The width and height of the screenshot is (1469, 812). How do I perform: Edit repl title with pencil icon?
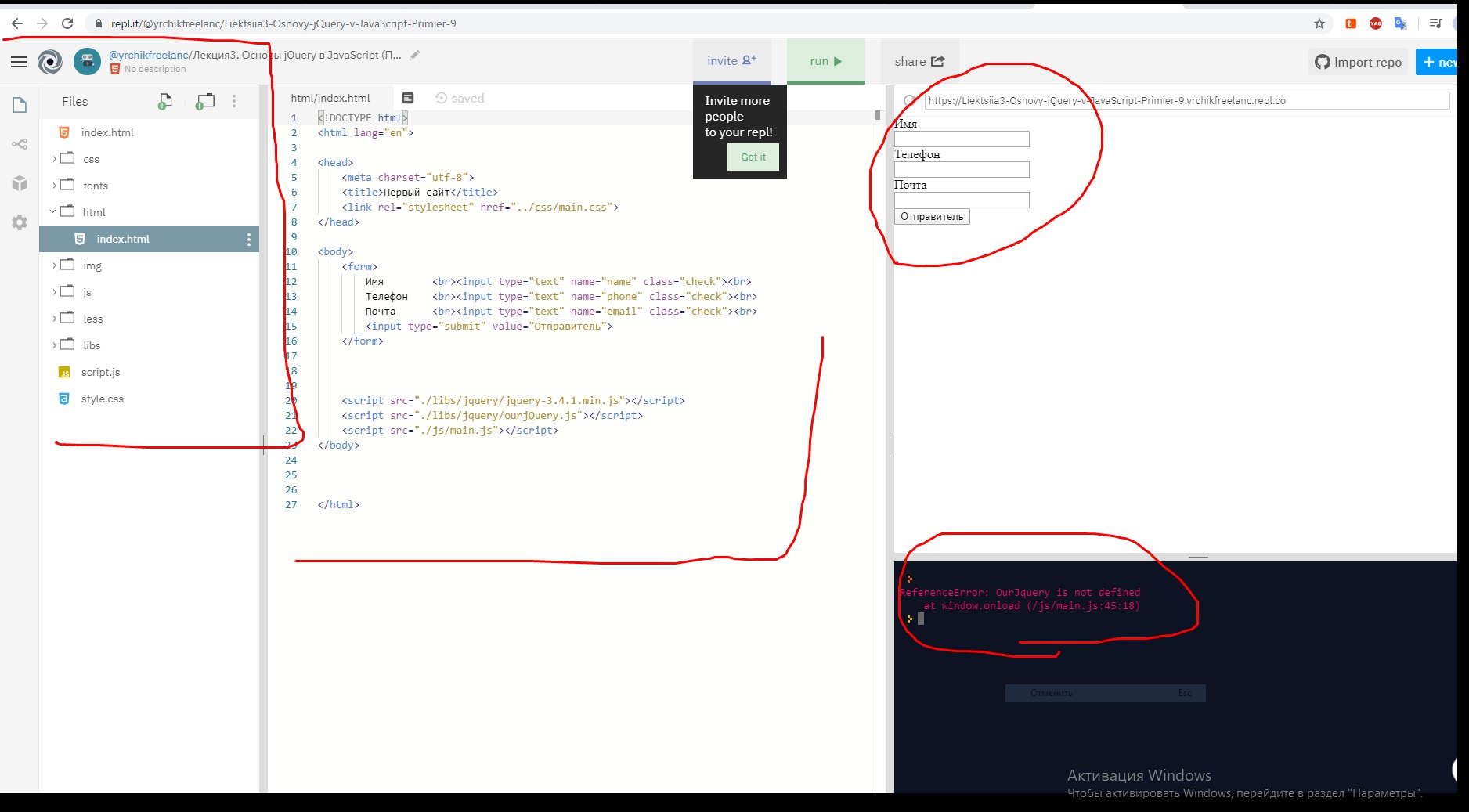415,55
